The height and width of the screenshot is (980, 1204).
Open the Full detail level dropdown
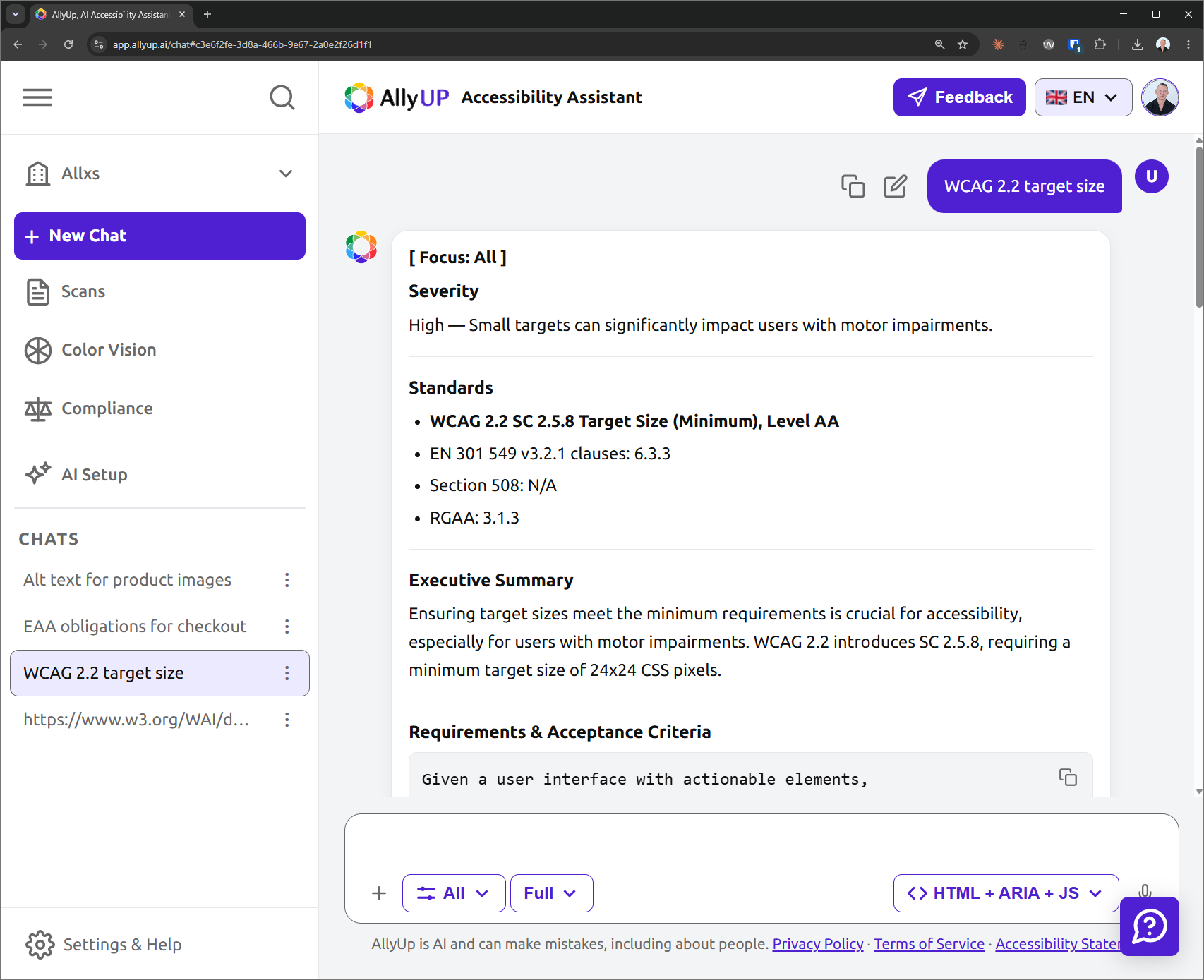pyautogui.click(x=552, y=893)
